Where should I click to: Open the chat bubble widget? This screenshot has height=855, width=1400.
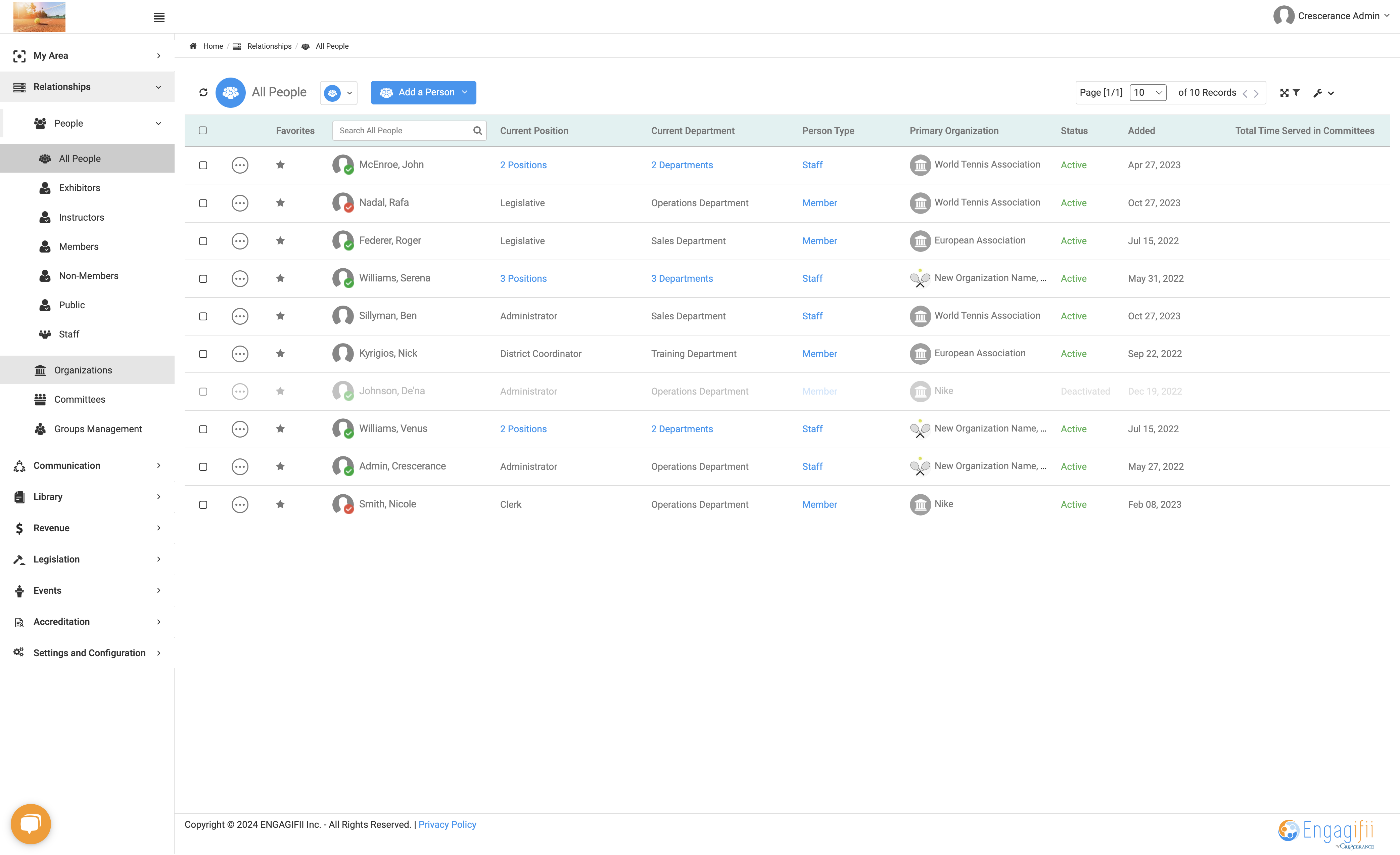(x=31, y=824)
